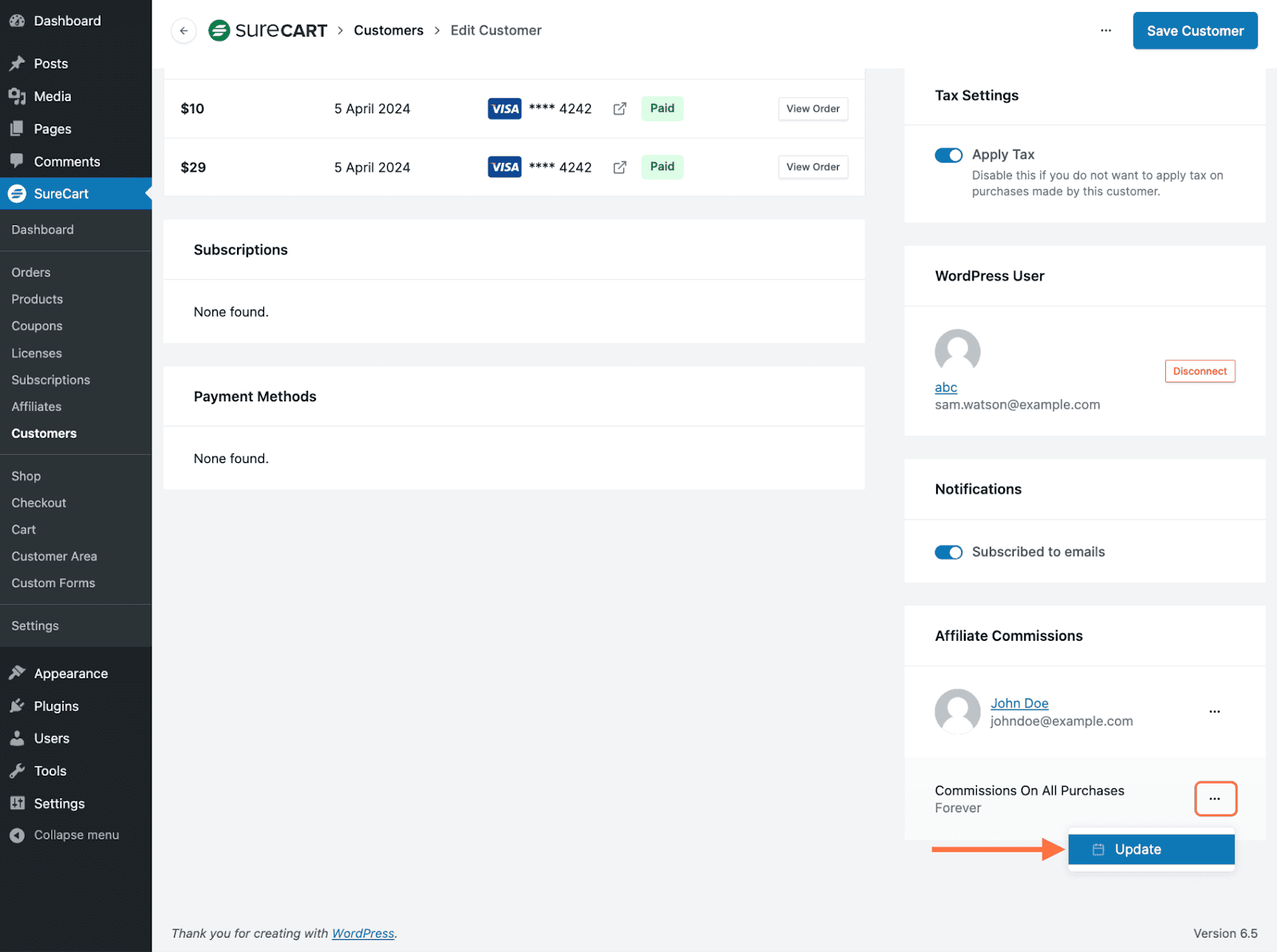
Task: Click the Appearance brush icon in sidebar
Action: tap(17, 674)
